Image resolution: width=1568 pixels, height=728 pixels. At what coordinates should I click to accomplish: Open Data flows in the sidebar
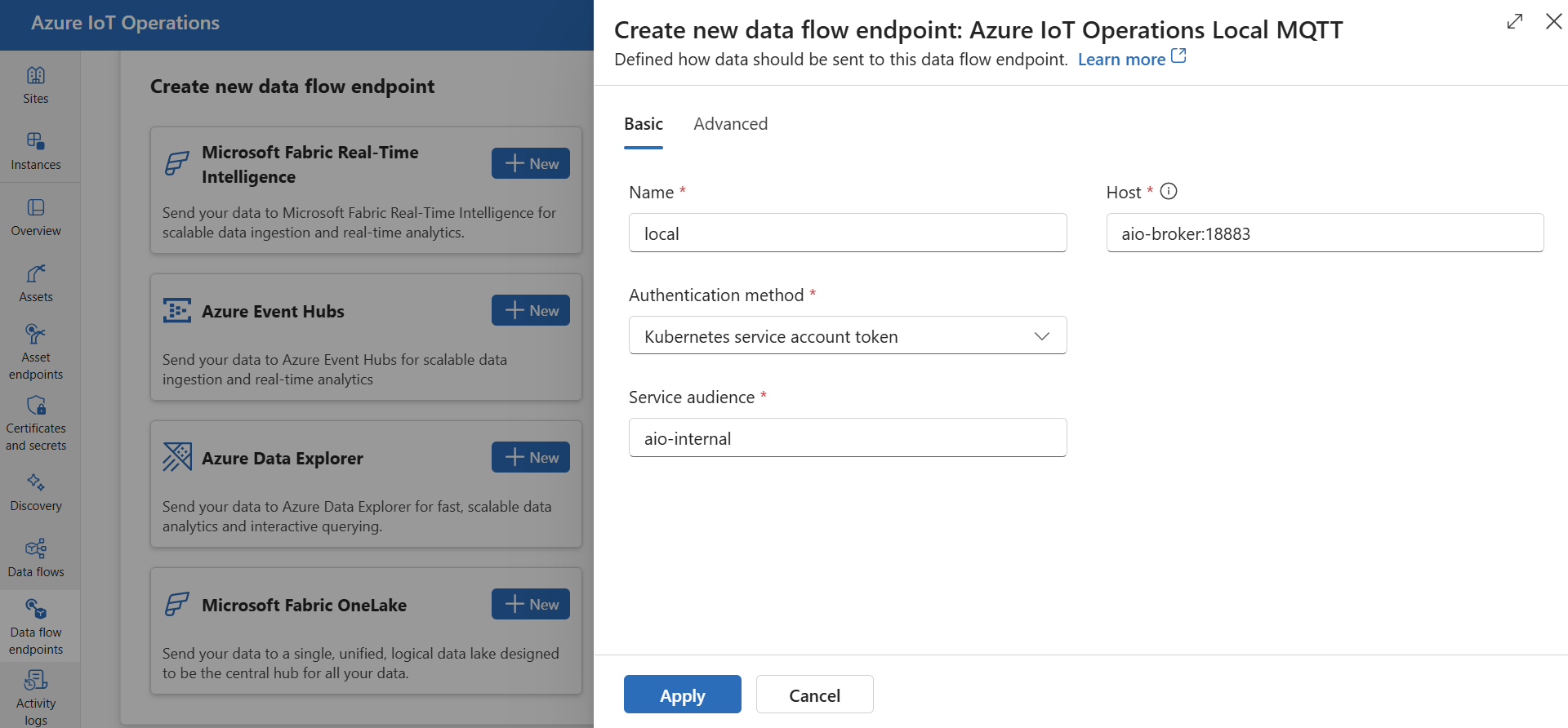tap(36, 558)
